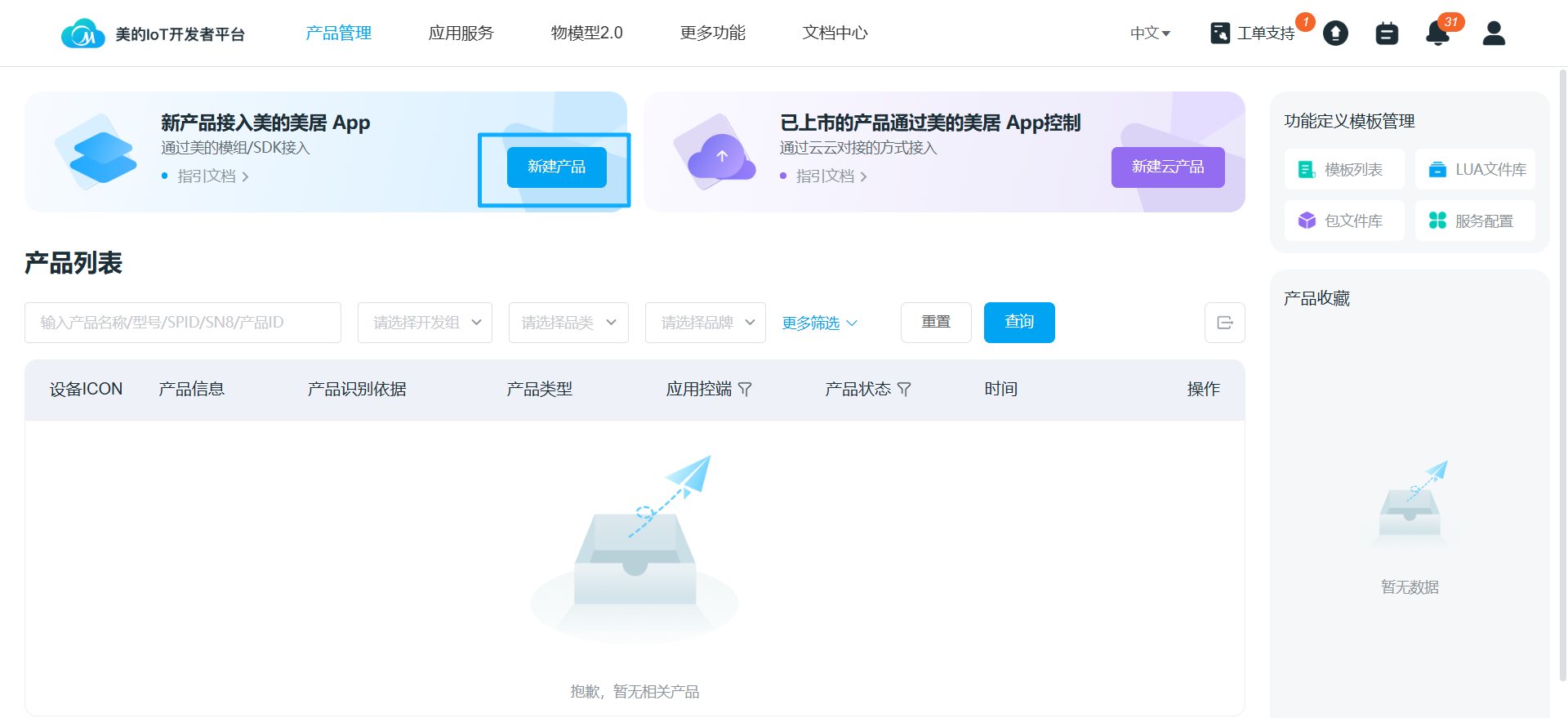The width and height of the screenshot is (1568, 718).
Task: Click the product name search input field
Action: pyautogui.click(x=183, y=323)
